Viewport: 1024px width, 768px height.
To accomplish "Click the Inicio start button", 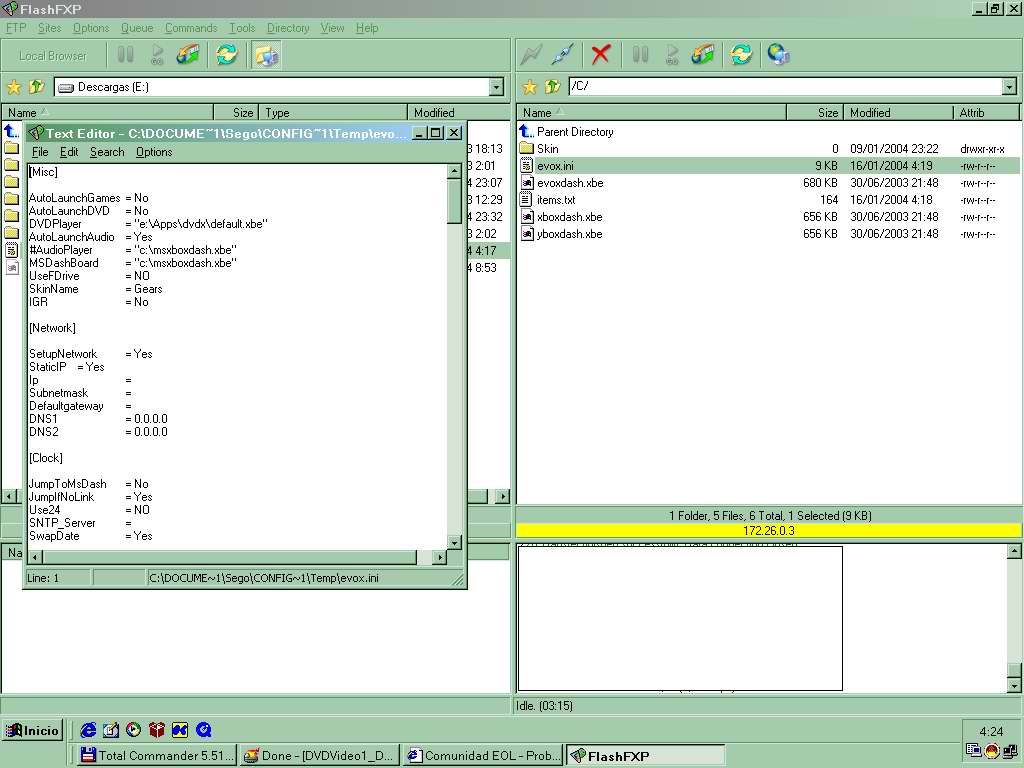I will (x=33, y=730).
